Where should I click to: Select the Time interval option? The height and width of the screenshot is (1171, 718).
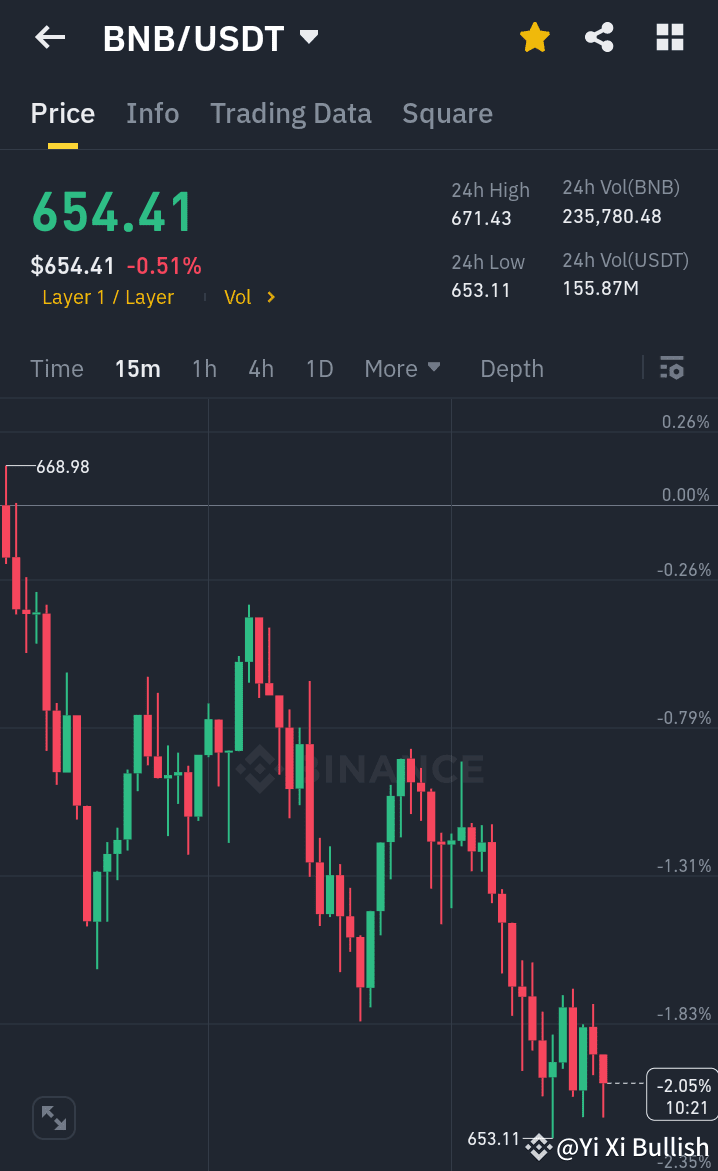[56, 368]
